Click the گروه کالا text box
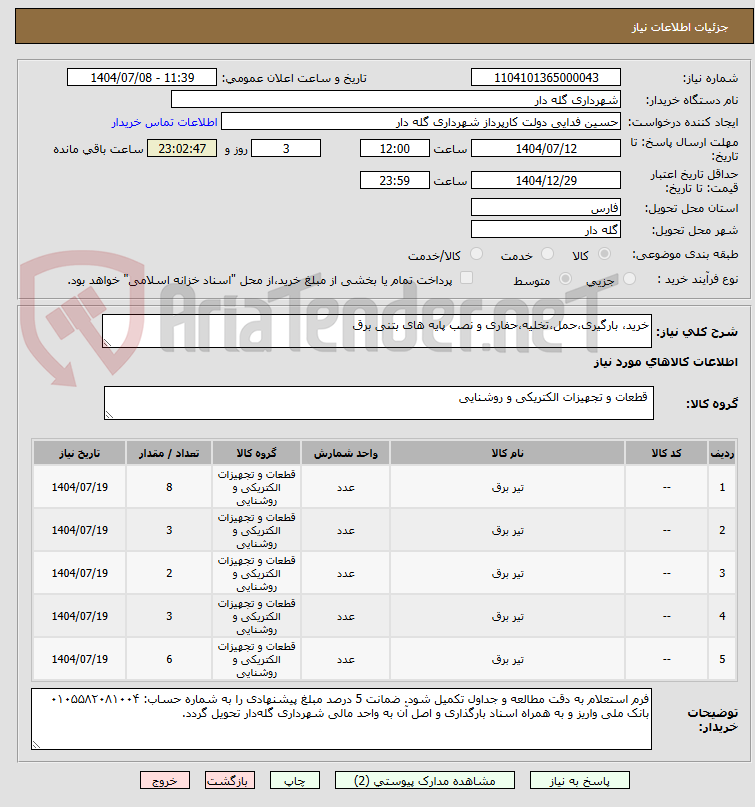This screenshot has height=807, width=755. coord(379,403)
